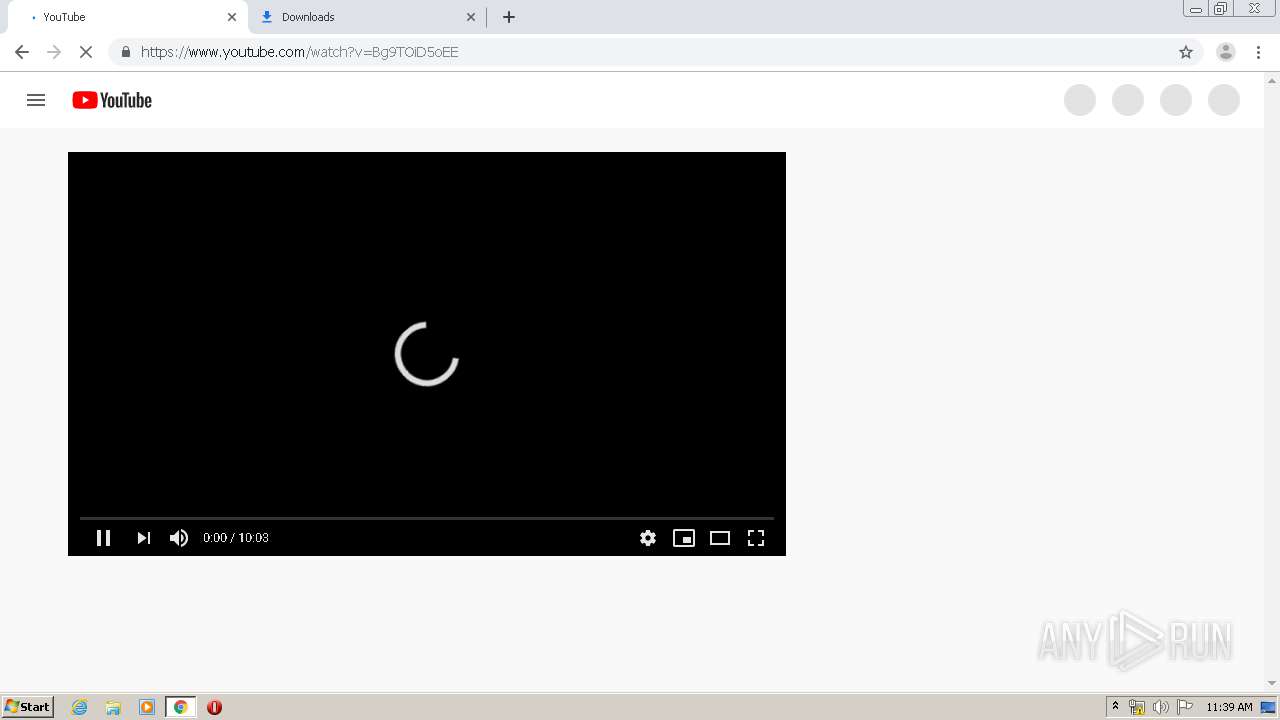This screenshot has width=1280, height=720.
Task: Enter full screen video
Action: [x=756, y=538]
